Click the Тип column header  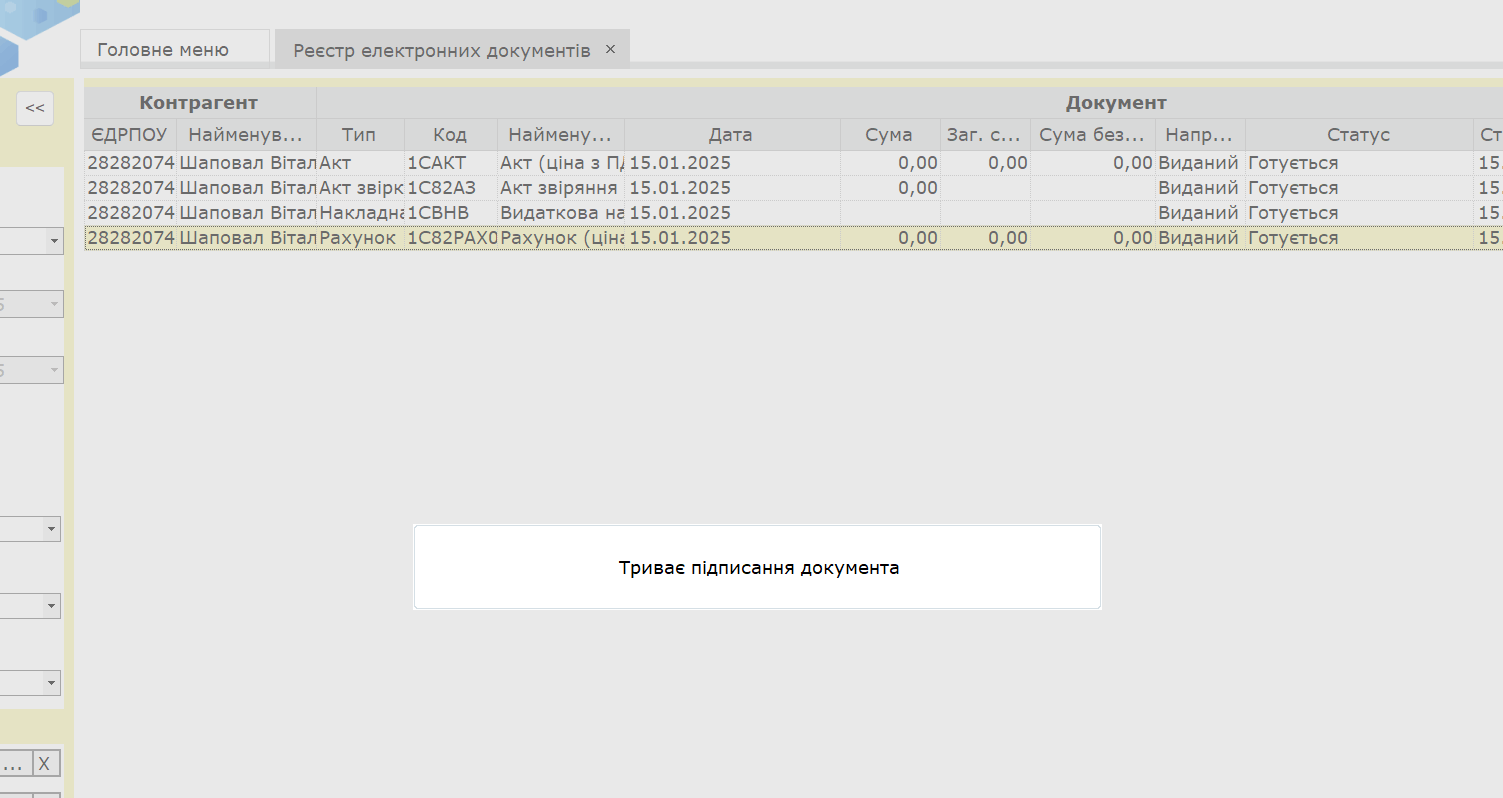click(x=359, y=135)
